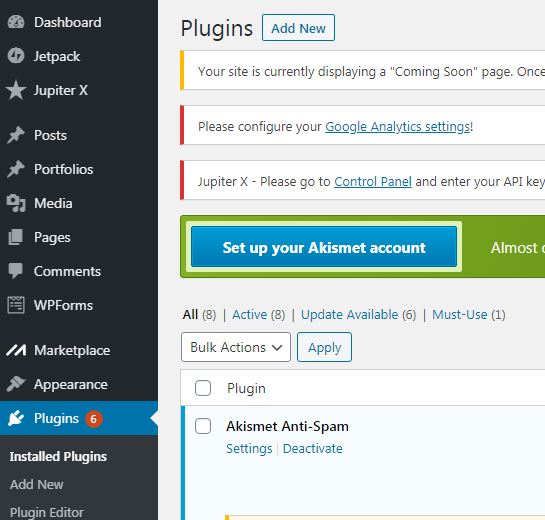The width and height of the screenshot is (545, 520).
Task: Open the Control Panel link
Action: [x=373, y=181]
